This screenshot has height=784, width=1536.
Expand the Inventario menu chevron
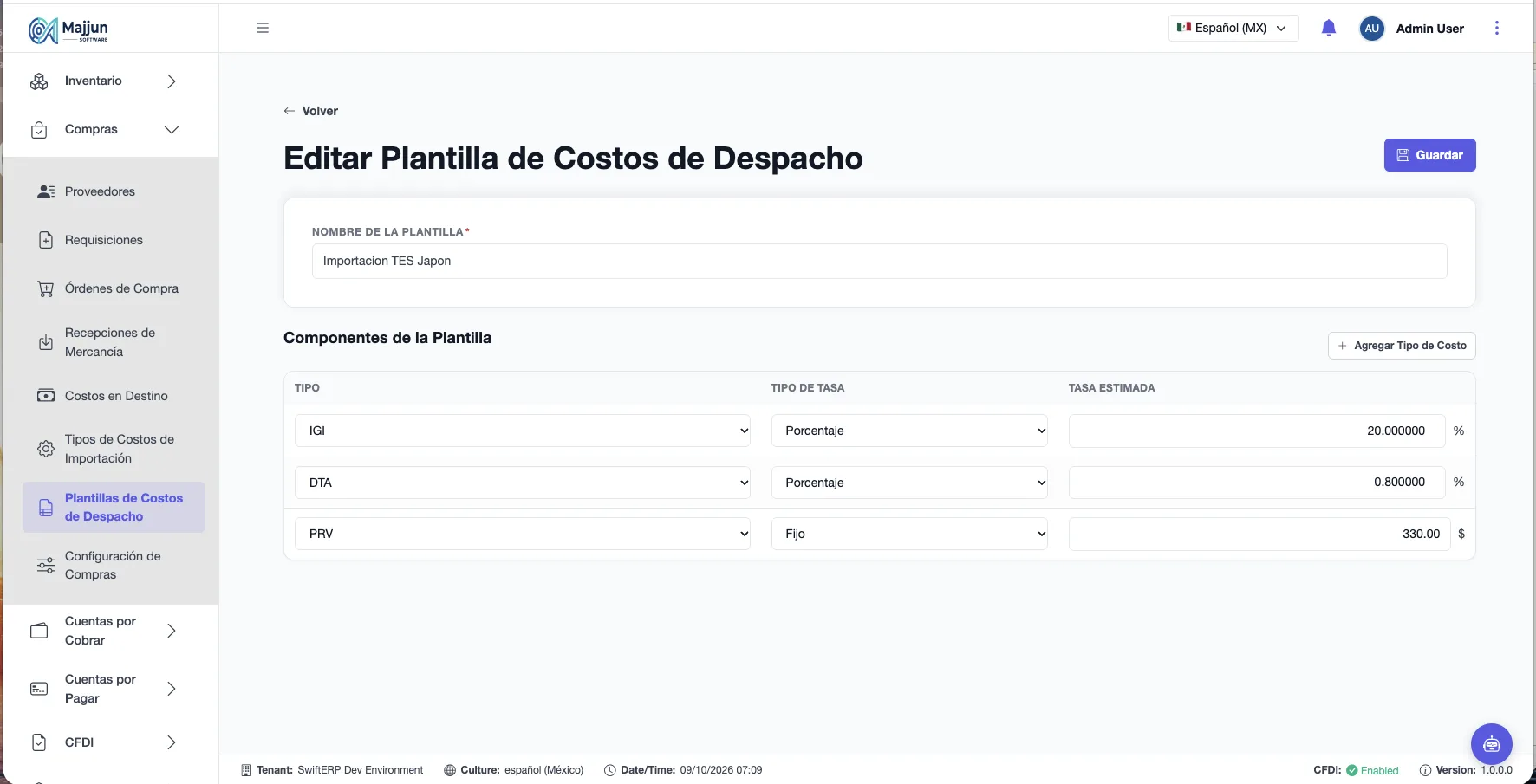point(172,81)
